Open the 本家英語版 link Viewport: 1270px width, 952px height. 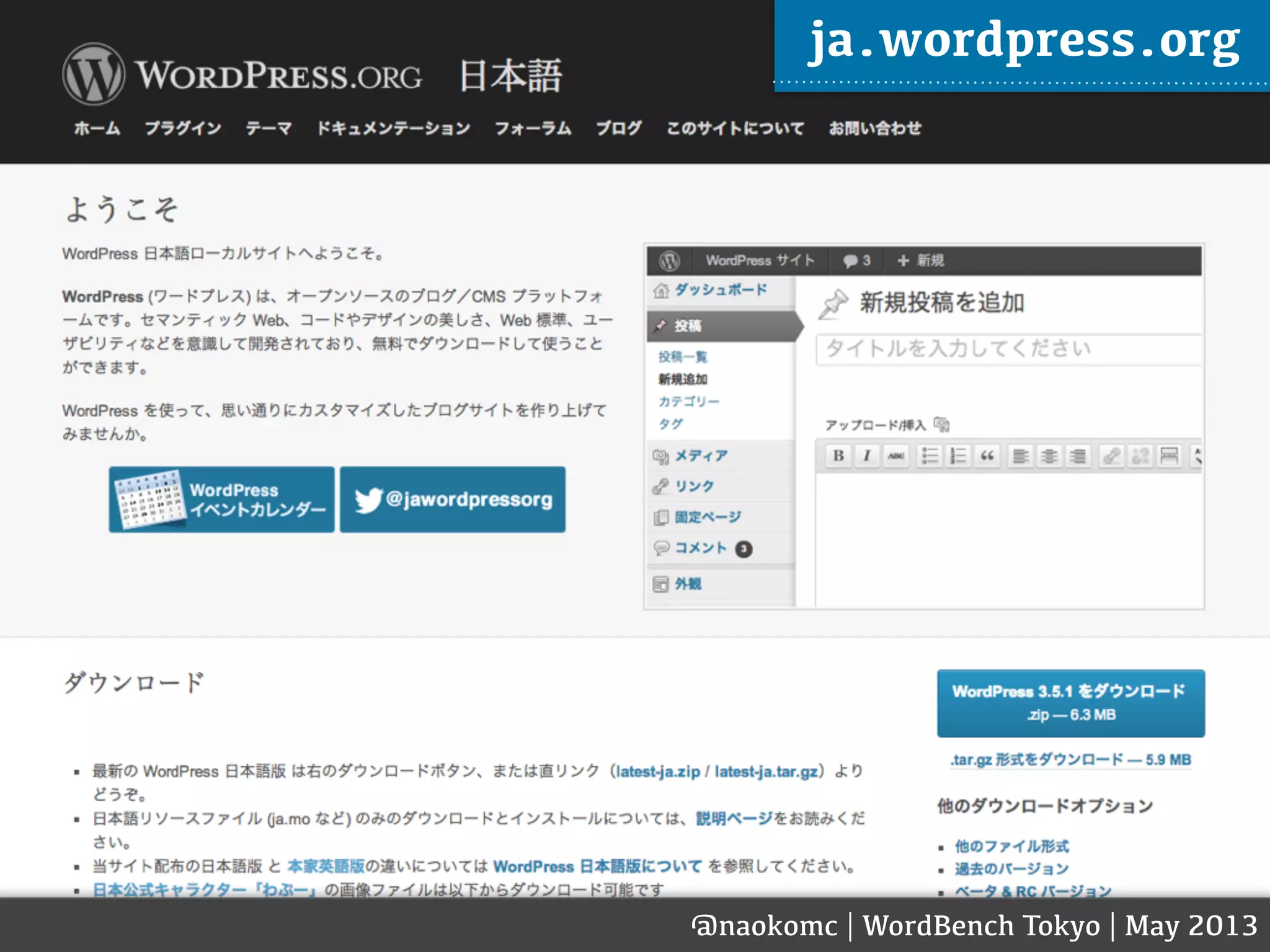(x=326, y=866)
